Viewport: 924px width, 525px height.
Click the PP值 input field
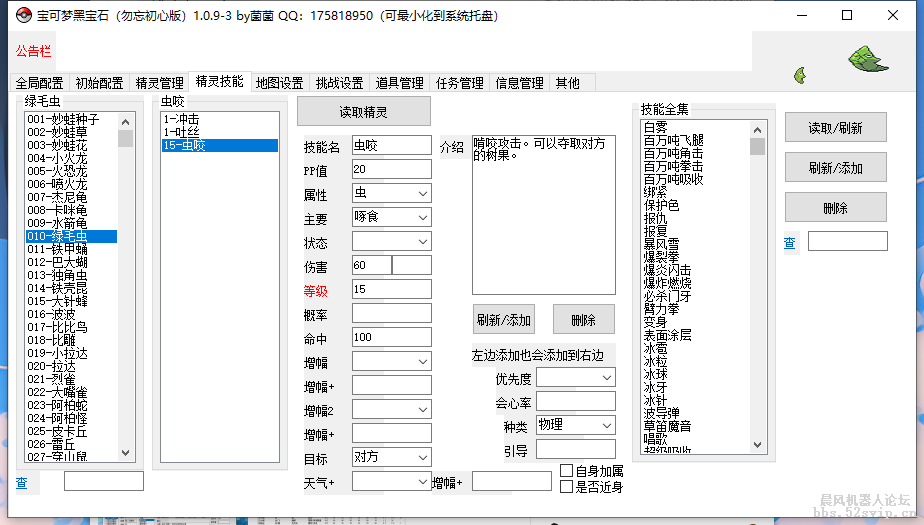(x=391, y=169)
